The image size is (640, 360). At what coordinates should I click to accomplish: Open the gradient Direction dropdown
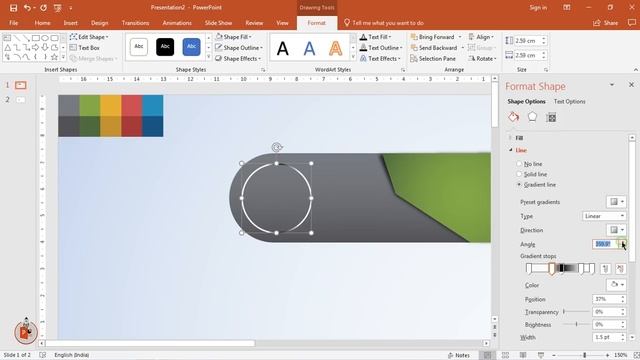(x=616, y=230)
